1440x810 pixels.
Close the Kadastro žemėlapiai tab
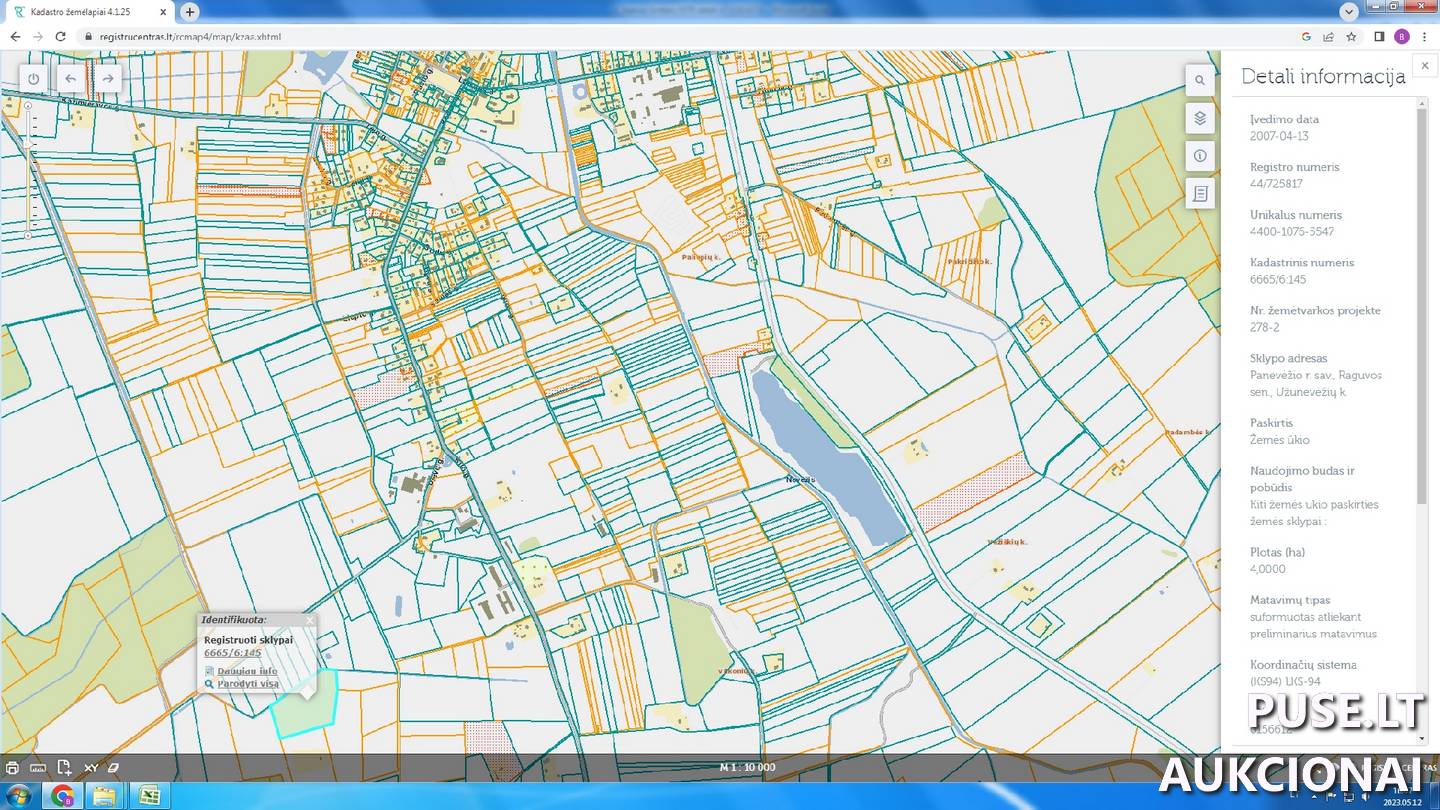point(164,12)
